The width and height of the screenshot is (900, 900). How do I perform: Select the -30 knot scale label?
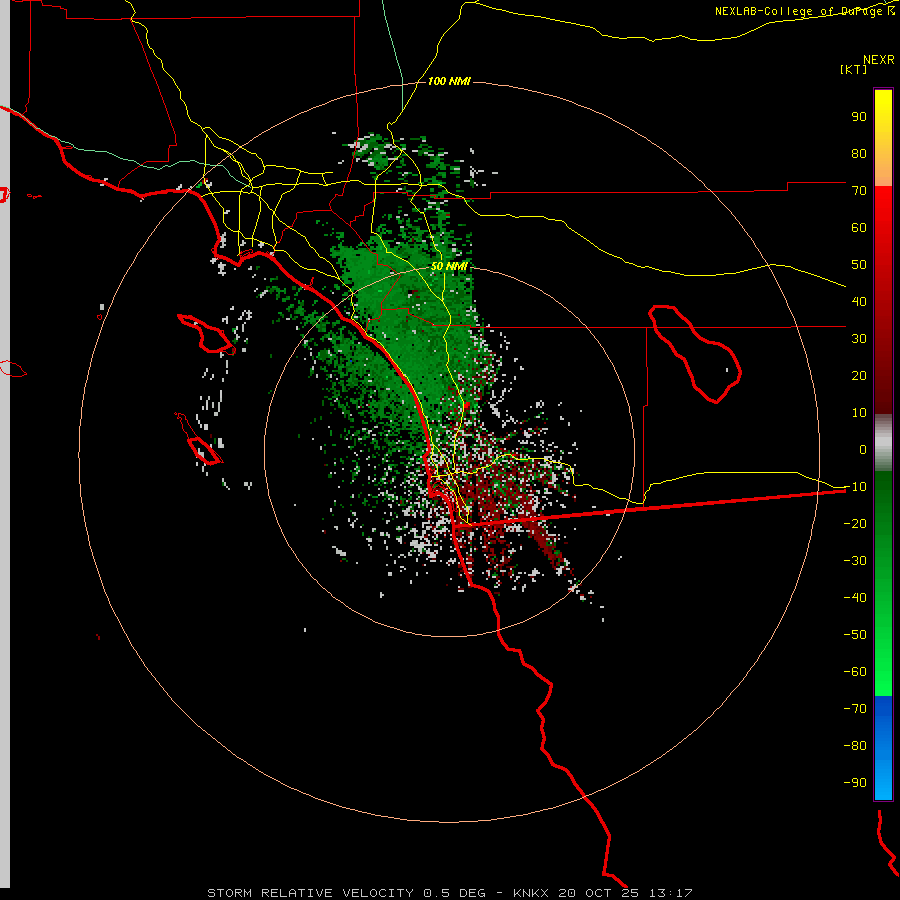[x=855, y=561]
